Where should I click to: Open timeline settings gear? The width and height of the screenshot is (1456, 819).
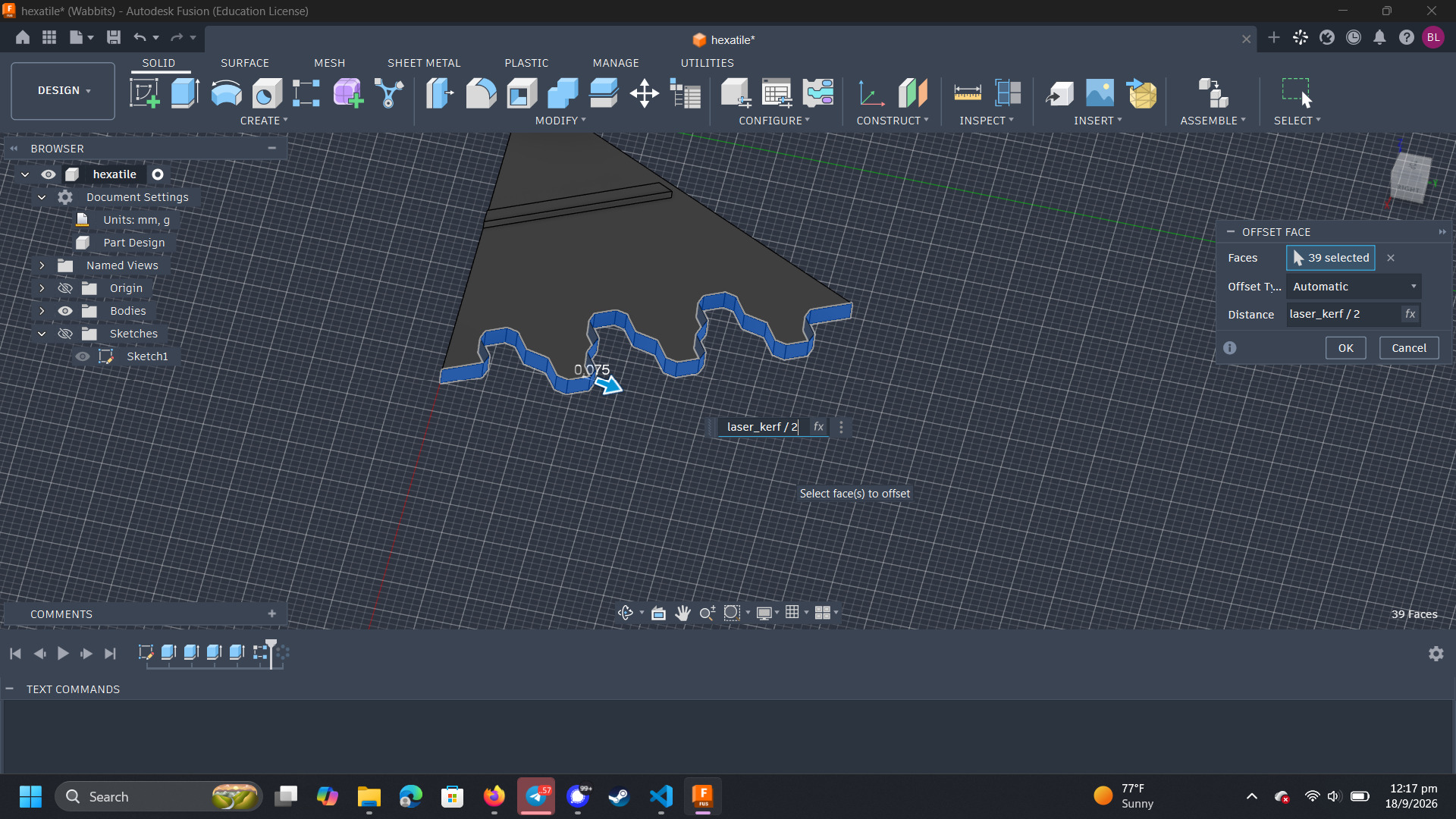(x=1436, y=654)
